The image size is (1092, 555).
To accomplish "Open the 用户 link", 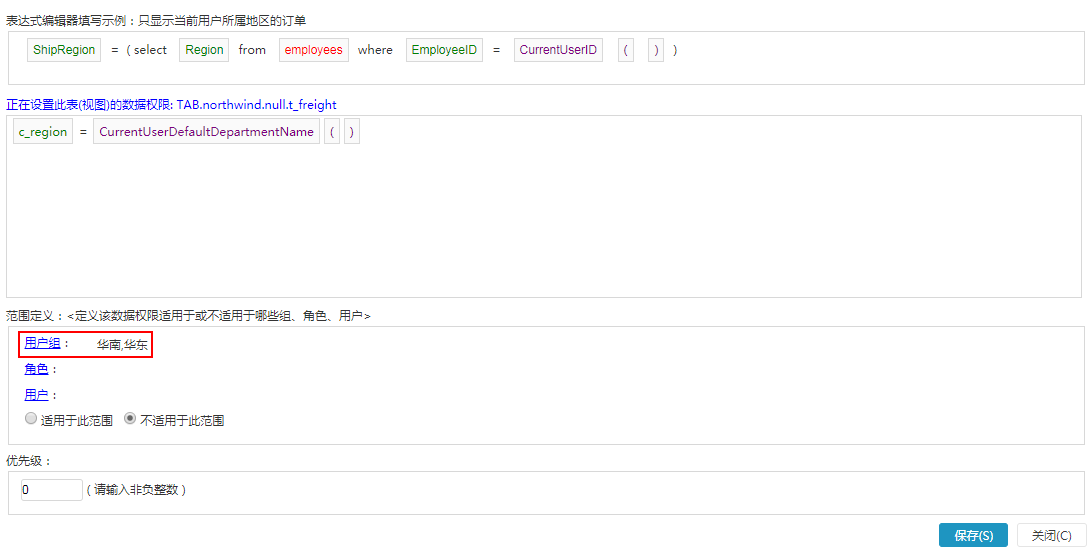I will 36,395.
